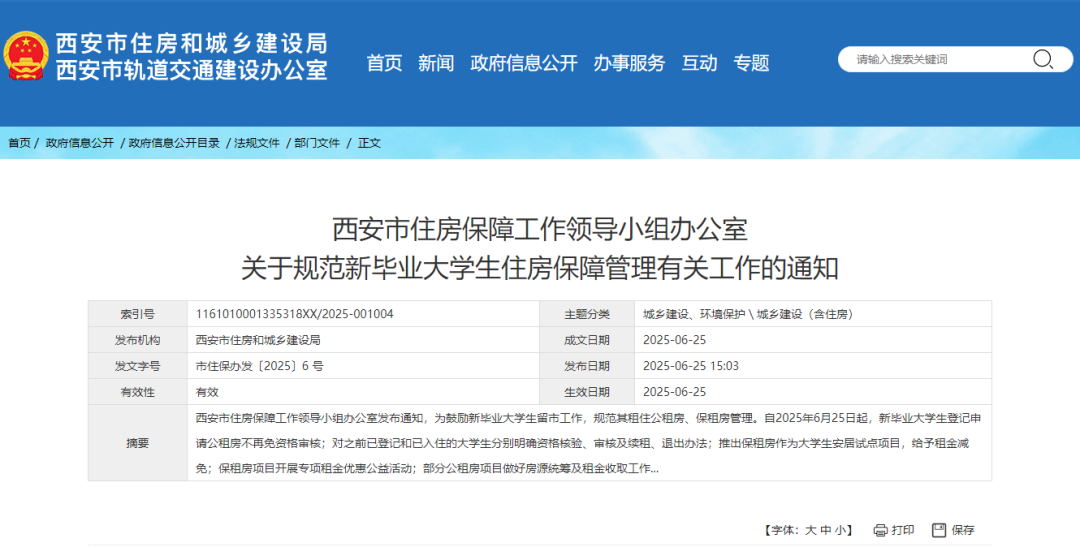The image size is (1080, 560).
Task: Click the 生效日期 label cell
Action: (x=587, y=392)
